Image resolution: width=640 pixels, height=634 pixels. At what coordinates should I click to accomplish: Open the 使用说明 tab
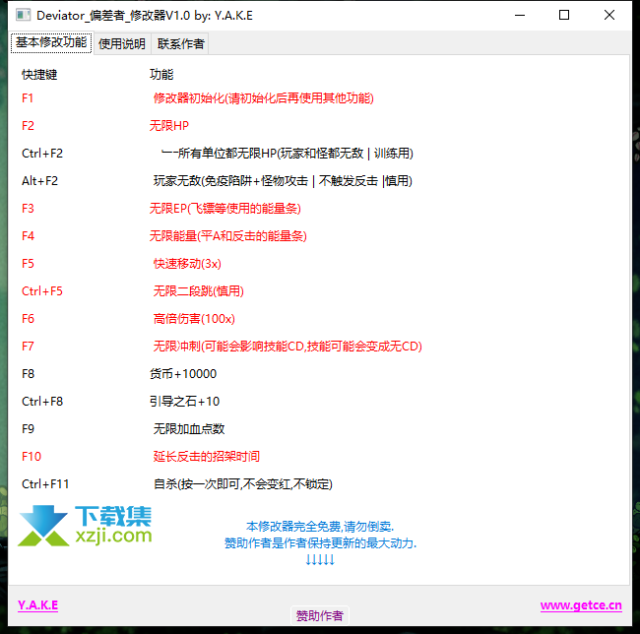click(x=122, y=43)
